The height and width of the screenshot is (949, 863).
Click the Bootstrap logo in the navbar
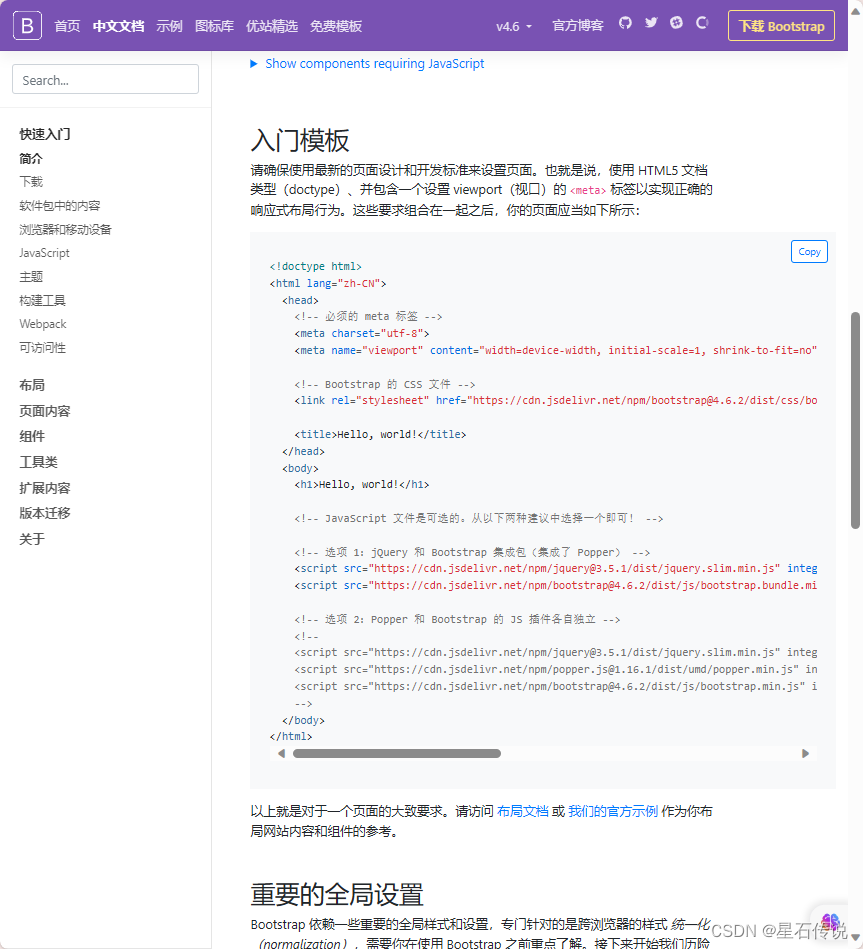[x=24, y=26]
